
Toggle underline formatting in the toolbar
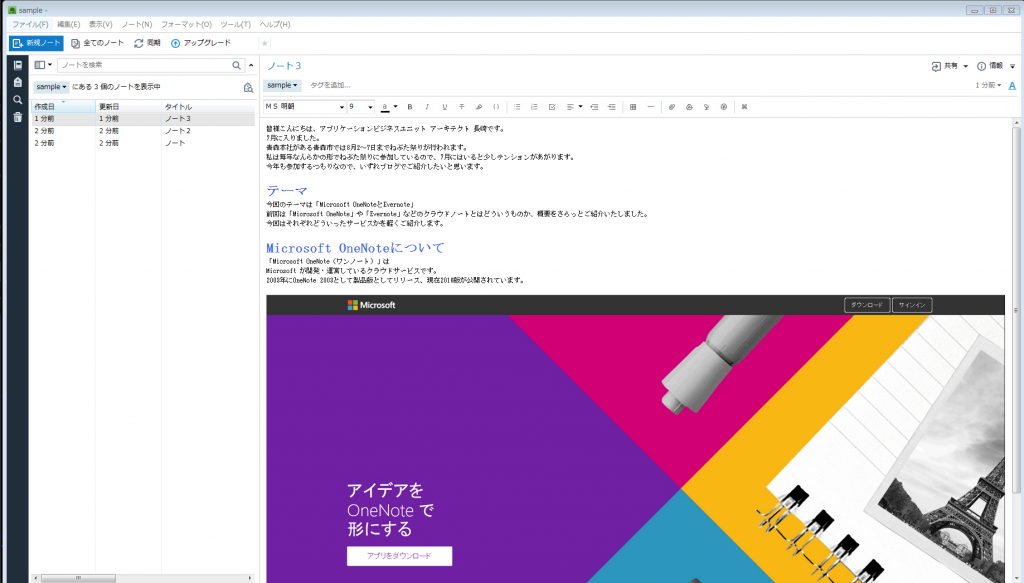tap(444, 106)
